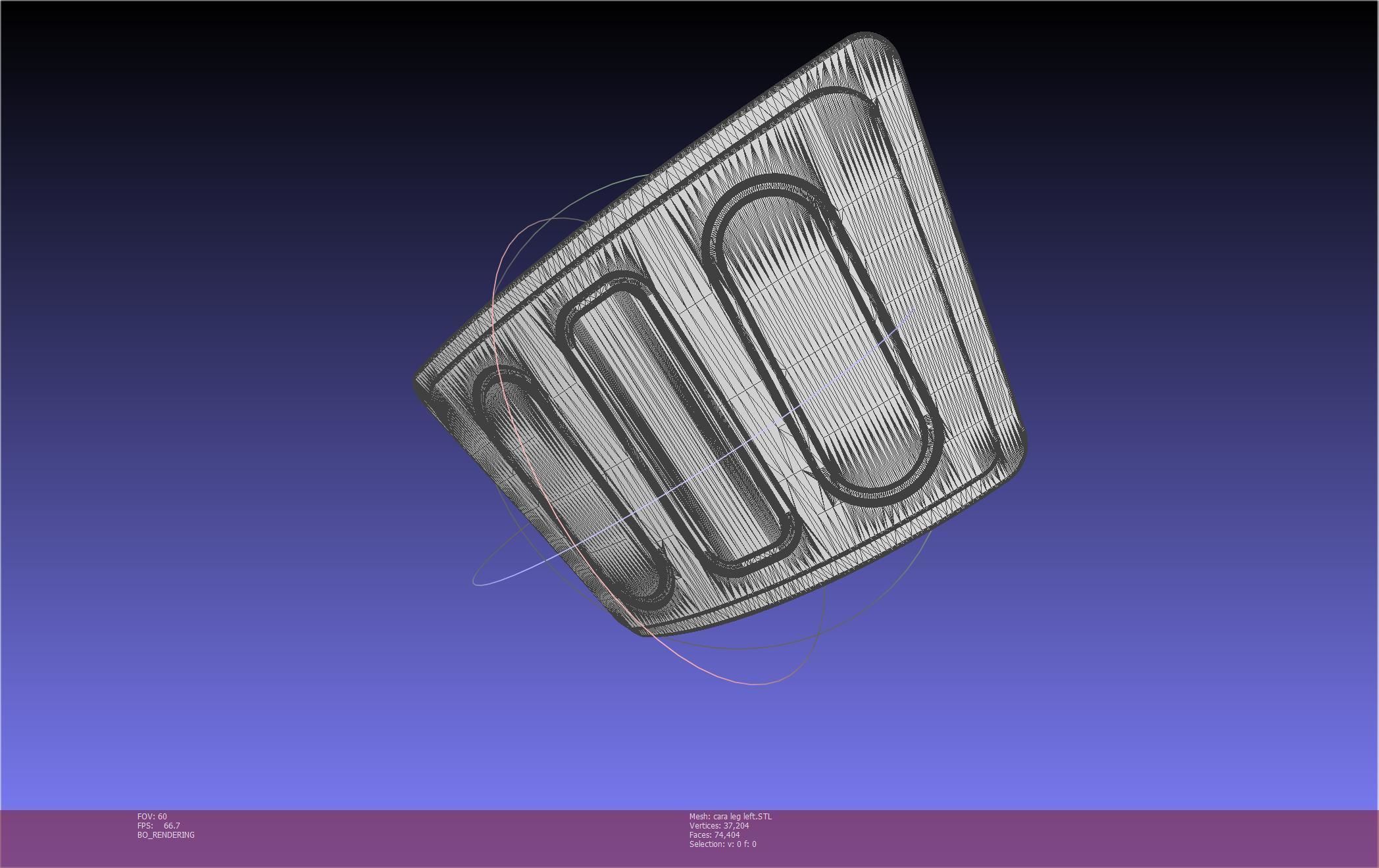1379x868 pixels.
Task: Click the Mesh: cara leg left.STL label
Action: point(730,816)
